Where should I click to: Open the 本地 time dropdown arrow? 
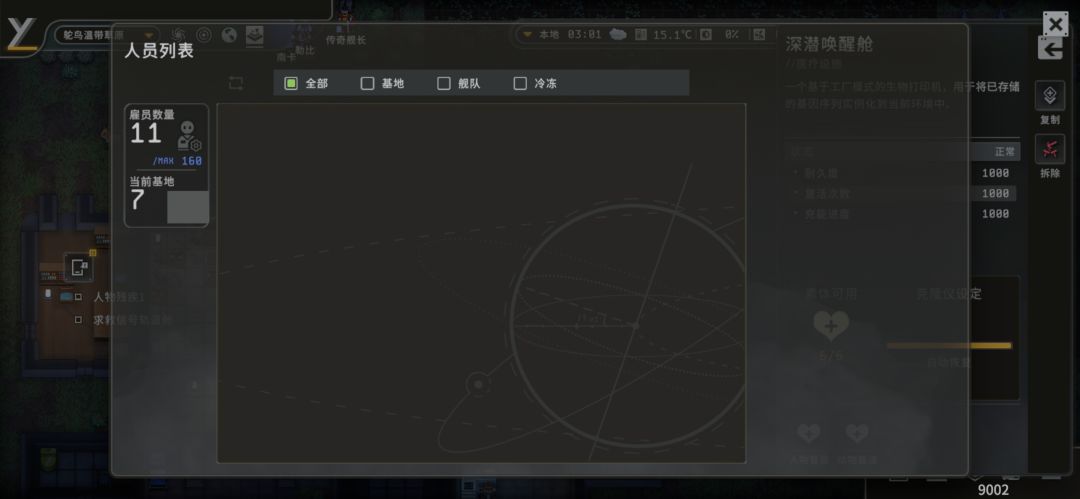(528, 34)
